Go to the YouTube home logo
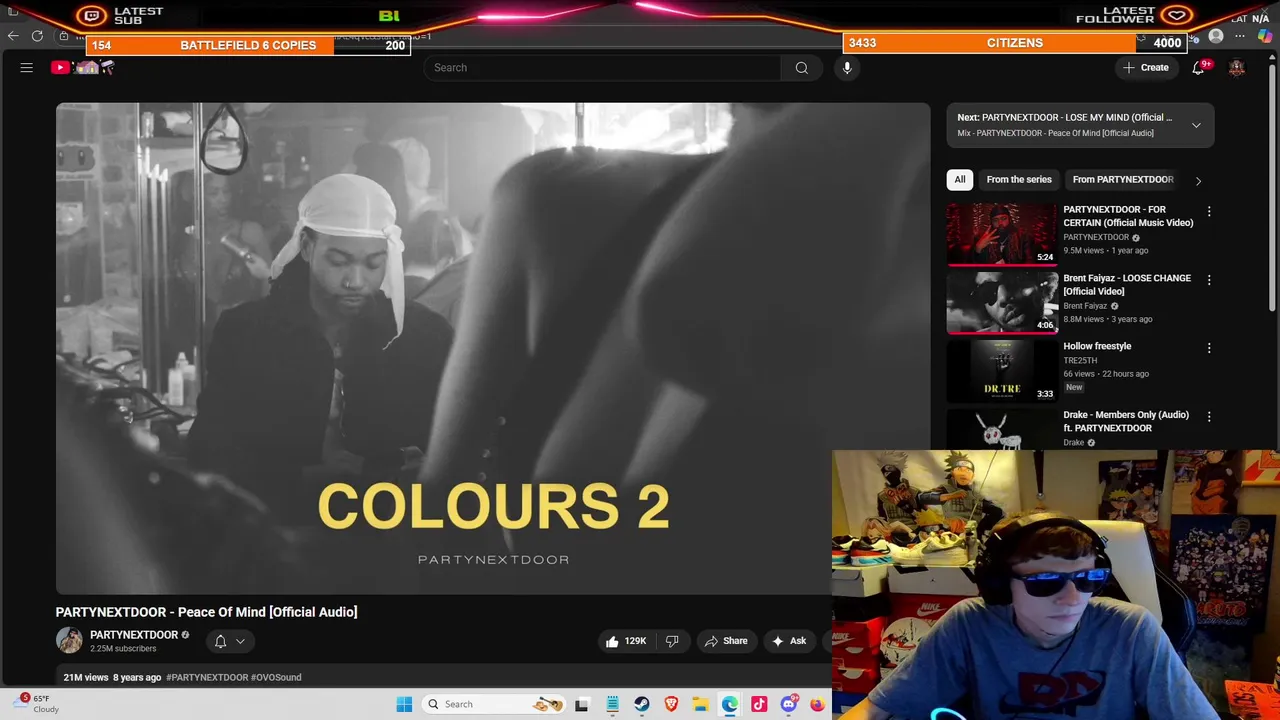 tap(84, 67)
